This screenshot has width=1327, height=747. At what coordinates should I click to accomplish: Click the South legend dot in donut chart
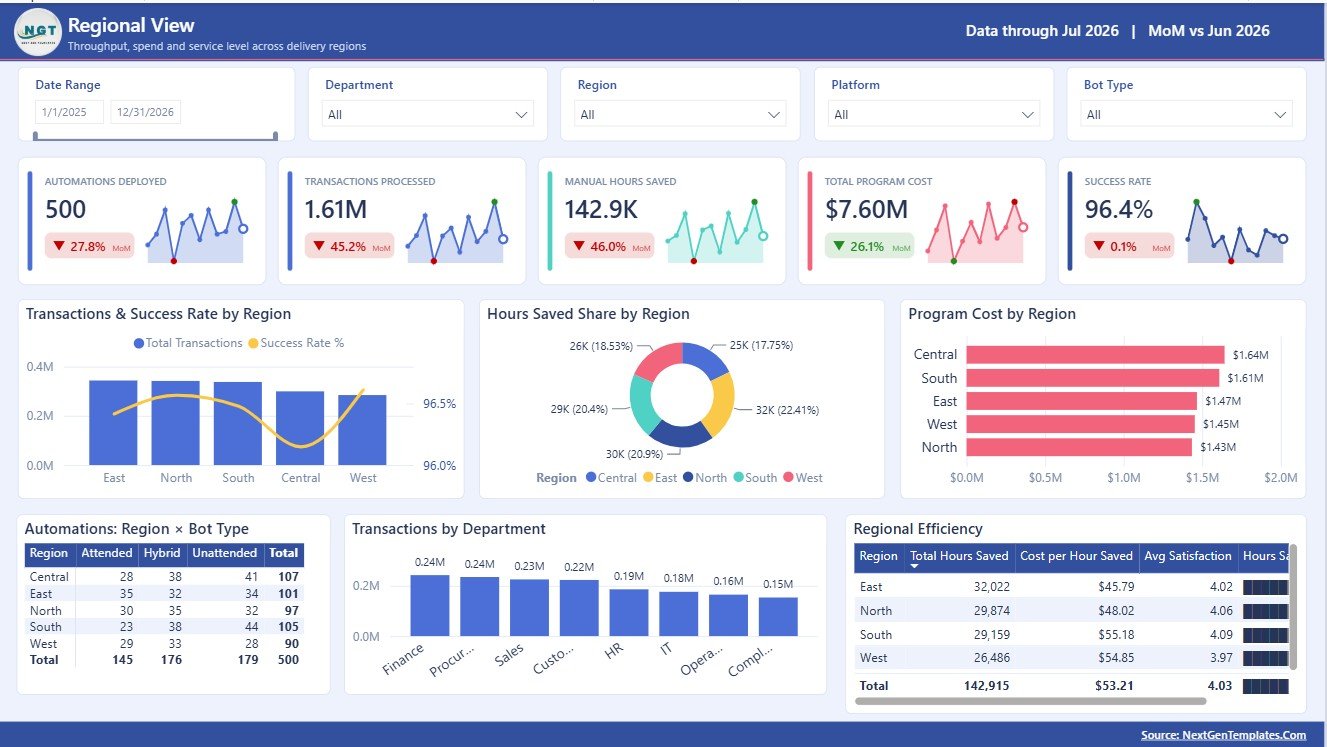(738, 478)
